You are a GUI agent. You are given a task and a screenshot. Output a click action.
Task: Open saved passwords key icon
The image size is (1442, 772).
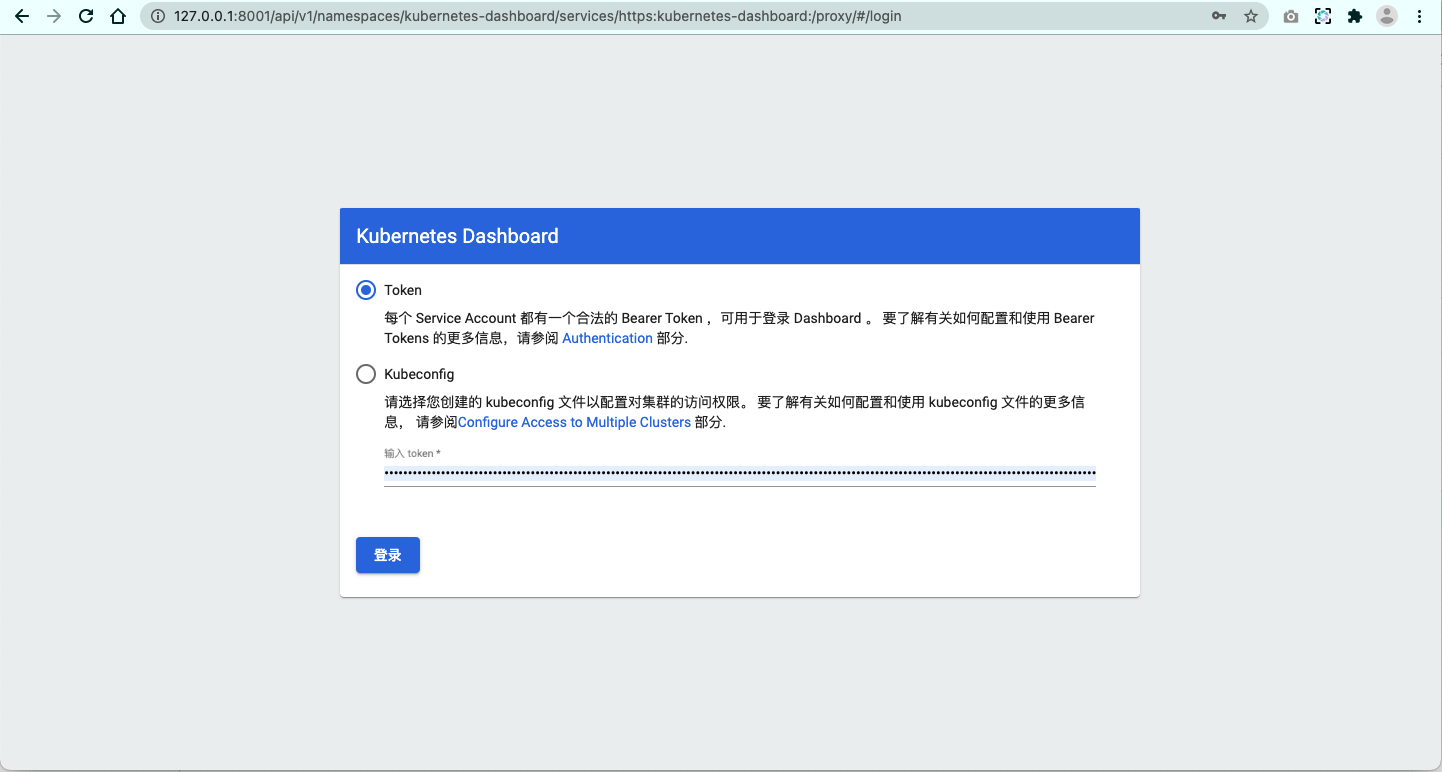[1219, 16]
